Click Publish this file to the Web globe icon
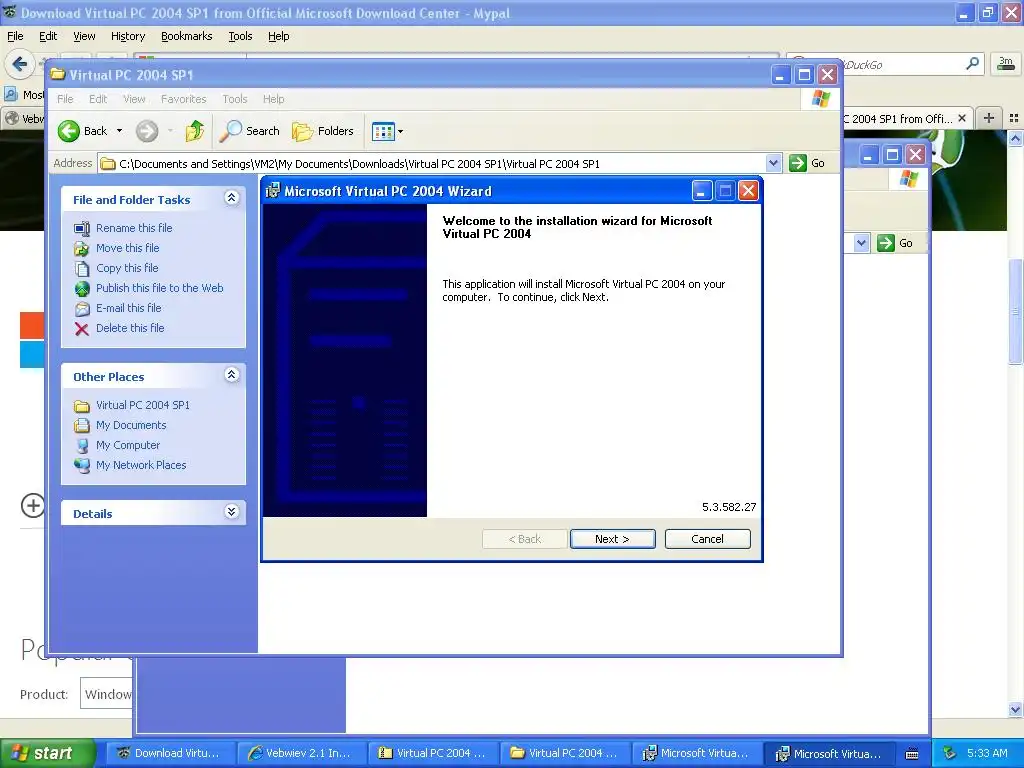 tap(82, 288)
